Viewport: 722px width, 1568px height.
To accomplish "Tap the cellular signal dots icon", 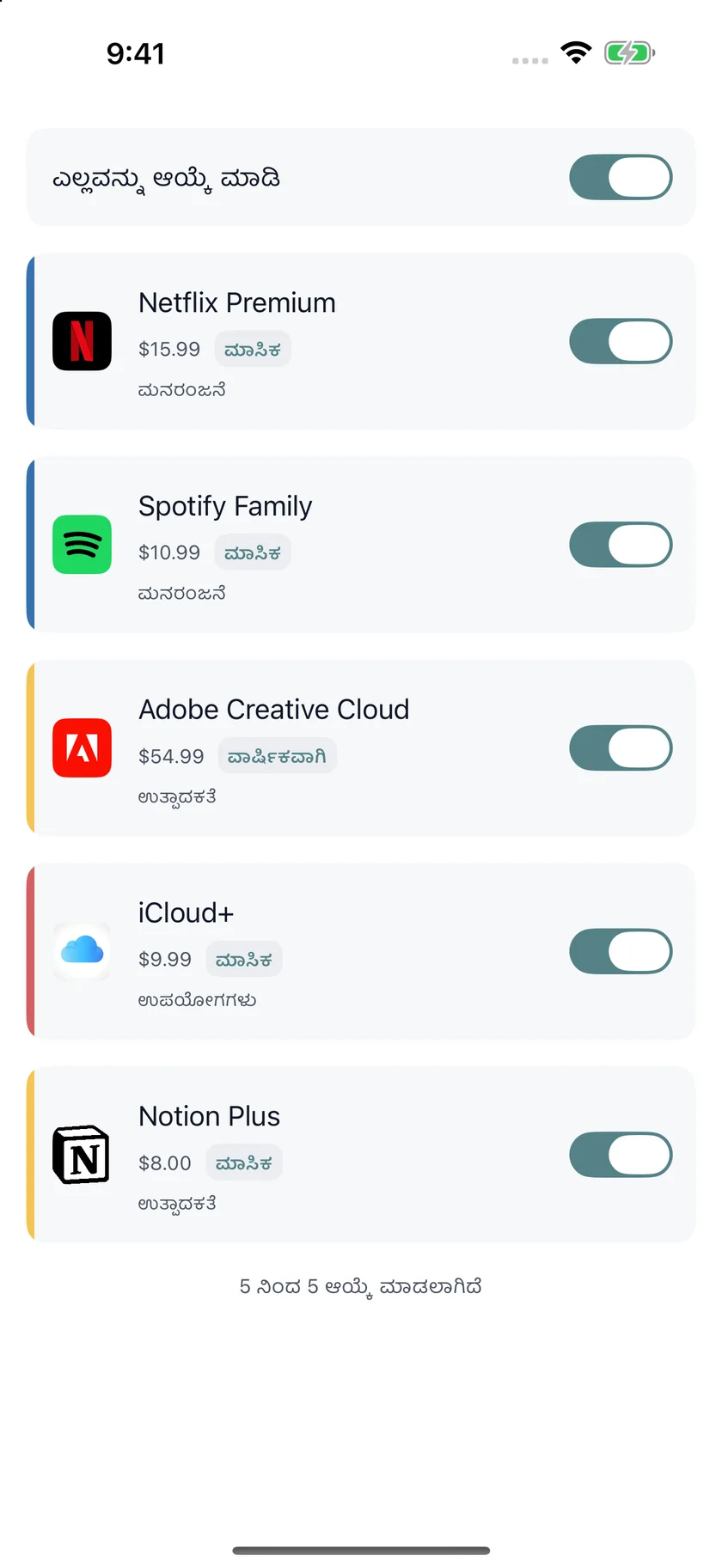I will 530,61.
